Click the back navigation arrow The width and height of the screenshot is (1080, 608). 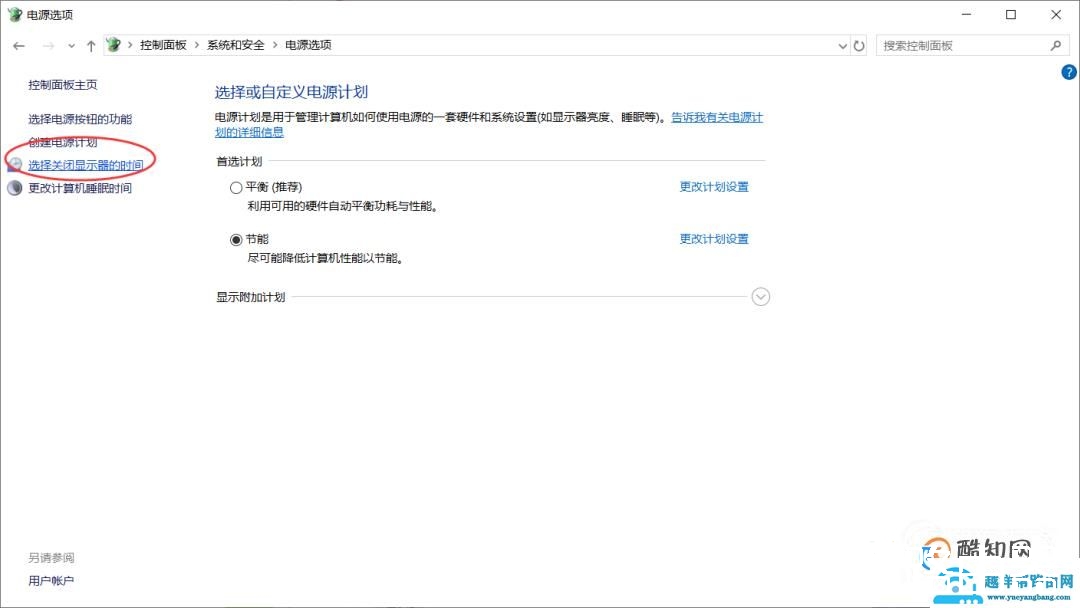click(x=18, y=45)
